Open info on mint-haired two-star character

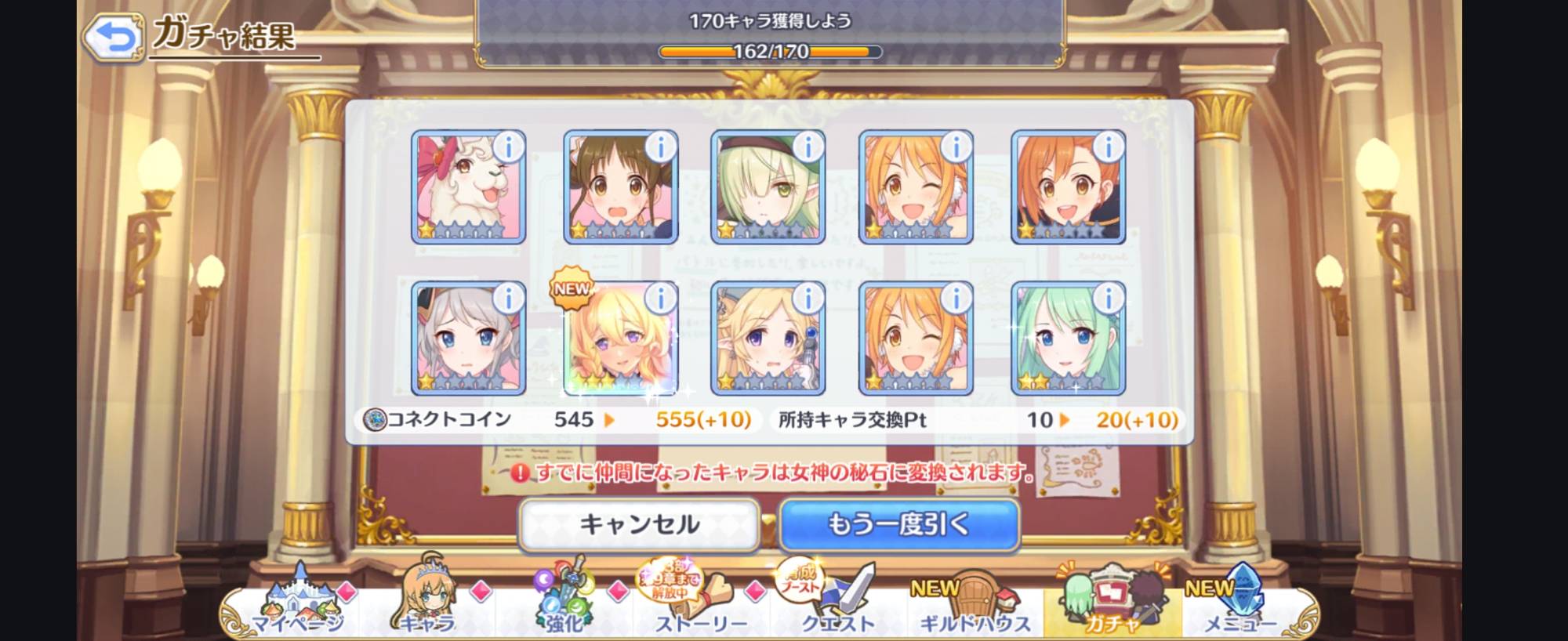(x=1108, y=298)
